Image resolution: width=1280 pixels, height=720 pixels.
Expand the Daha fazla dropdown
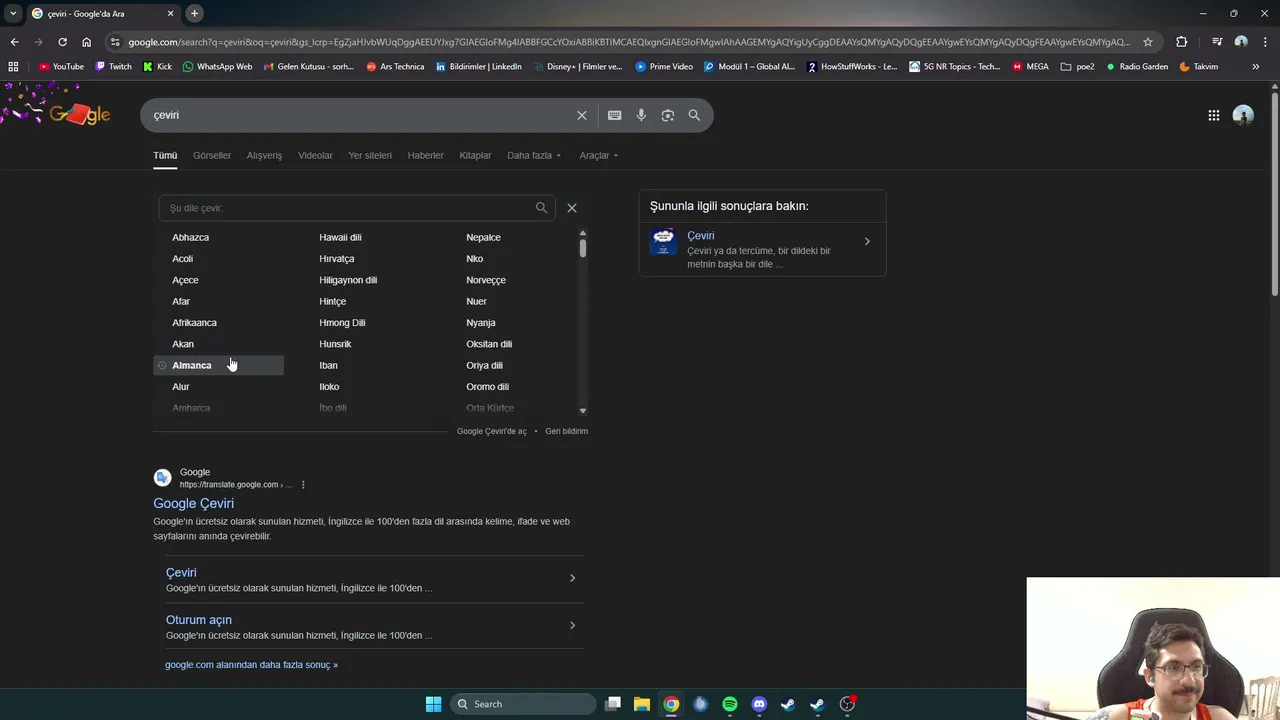[x=534, y=155]
